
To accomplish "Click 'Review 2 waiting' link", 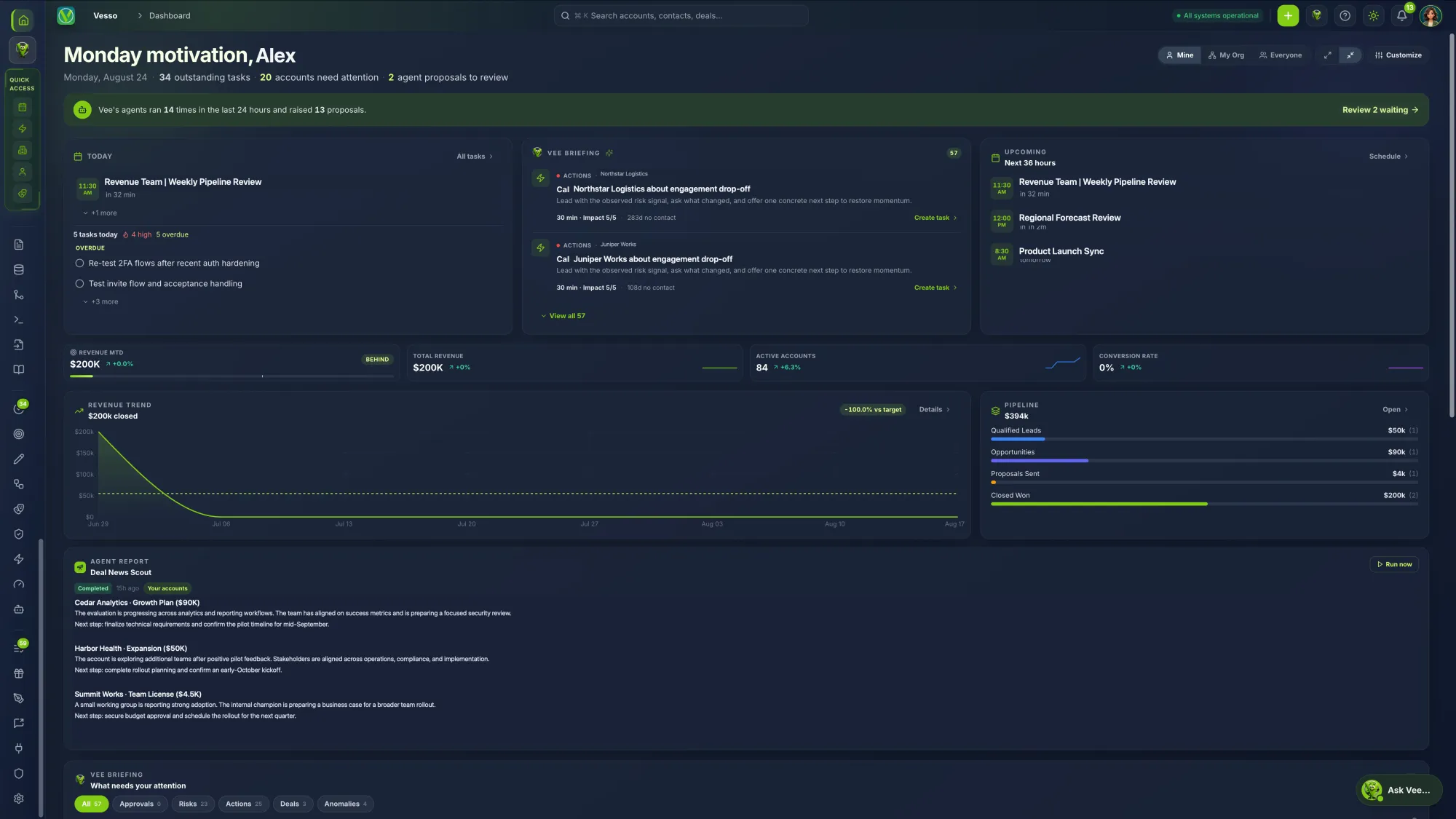I will pyautogui.click(x=1380, y=110).
